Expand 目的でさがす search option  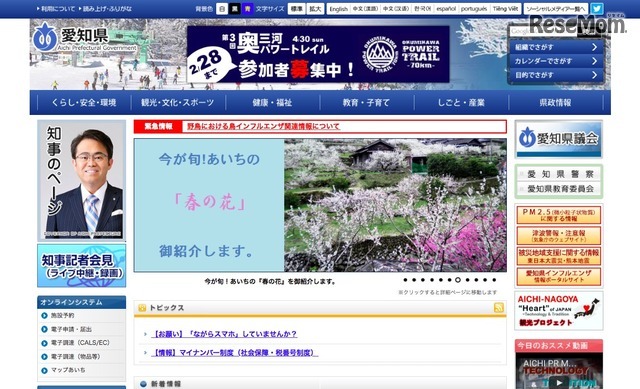coord(556,75)
